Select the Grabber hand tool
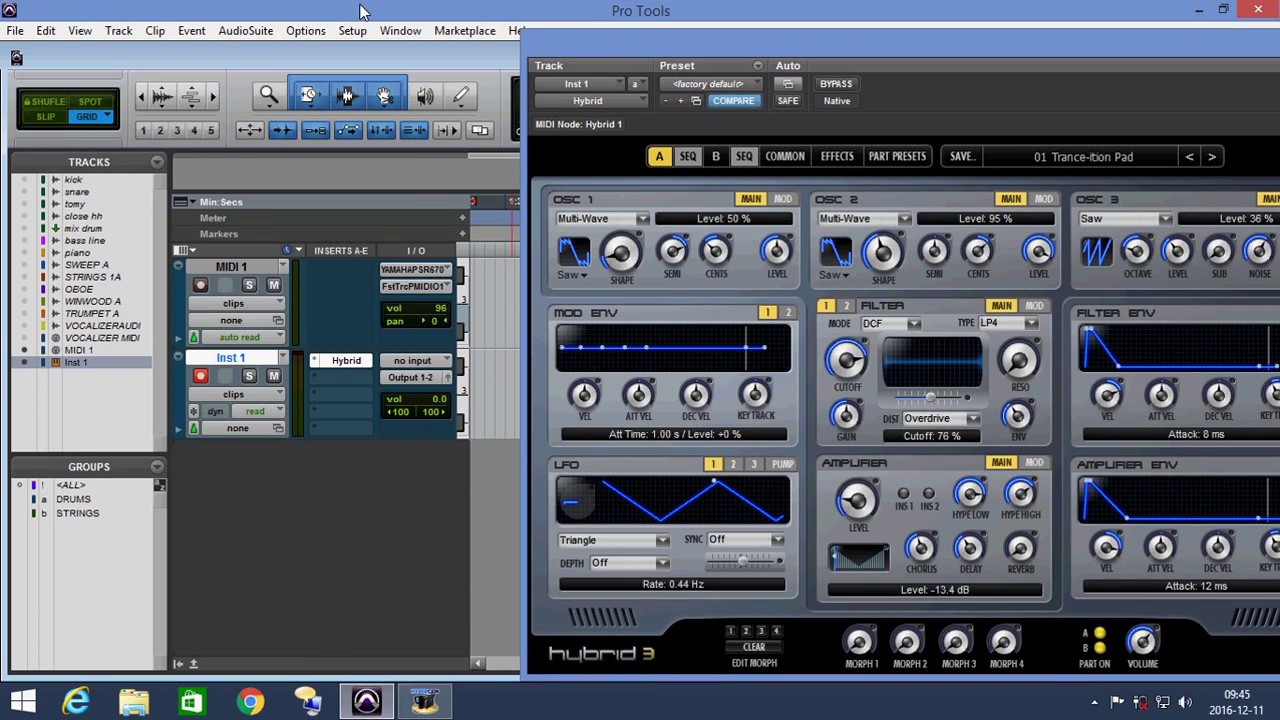 click(384, 96)
